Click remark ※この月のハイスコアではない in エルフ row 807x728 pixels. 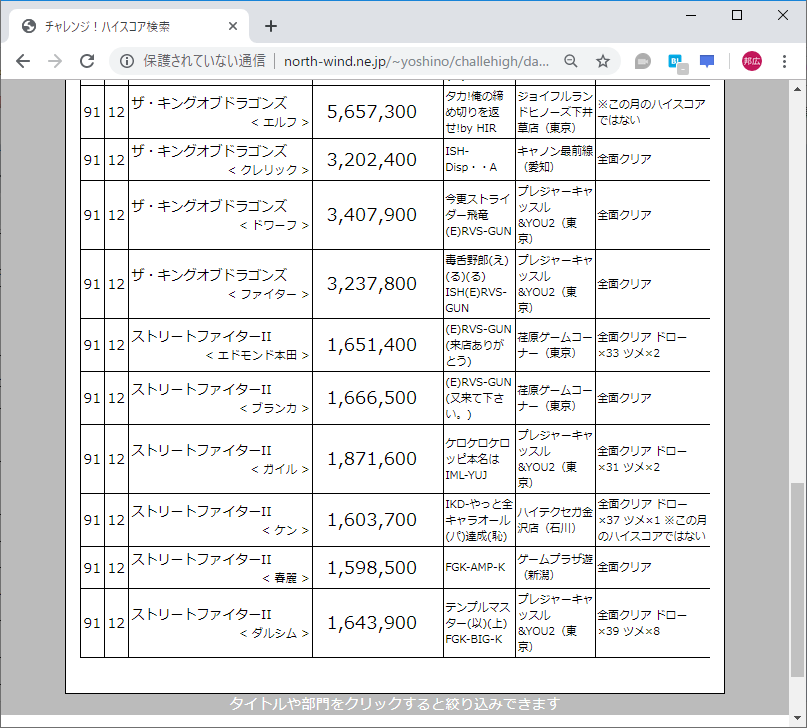click(x=652, y=112)
